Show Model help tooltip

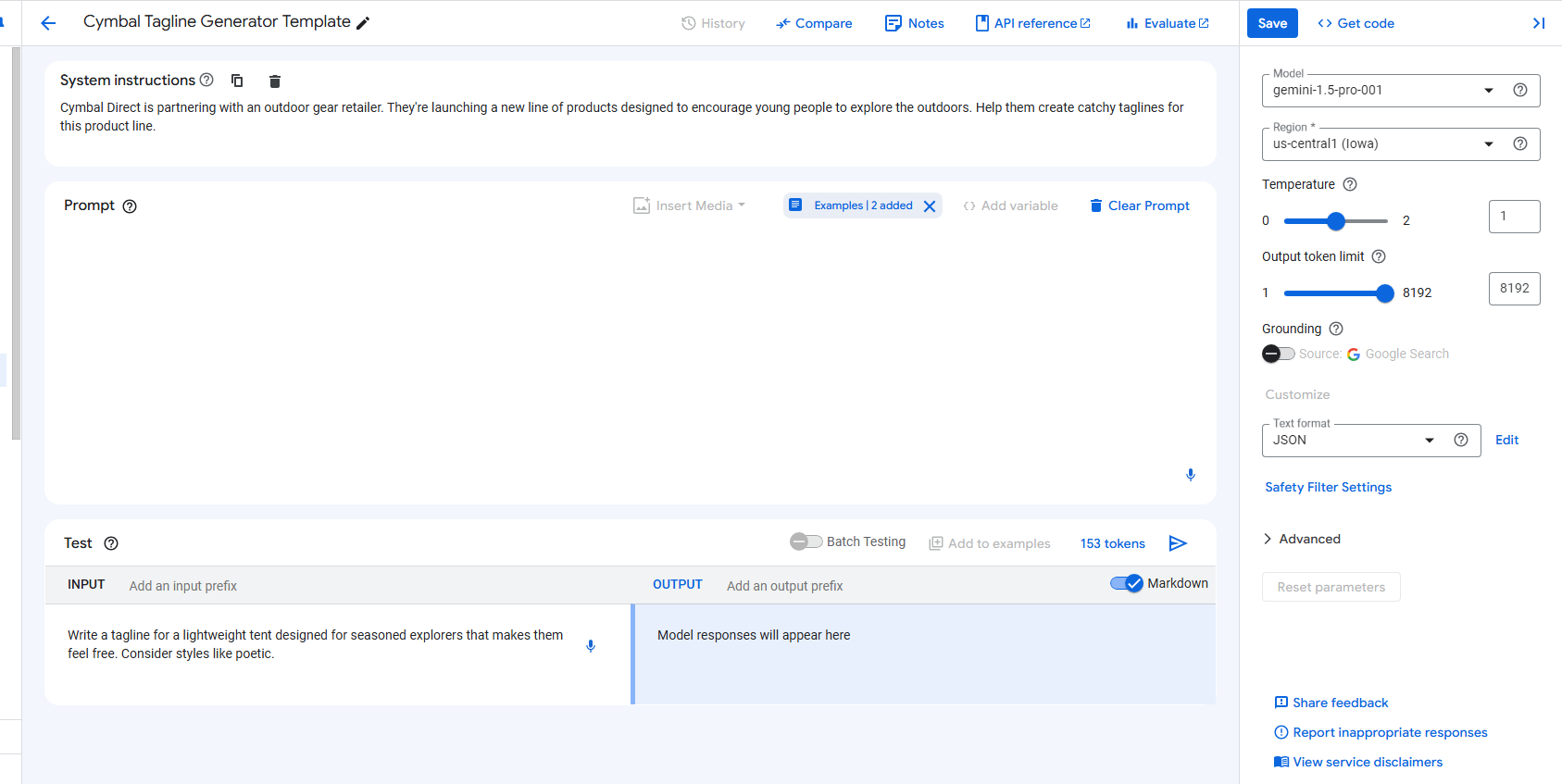tap(1520, 90)
